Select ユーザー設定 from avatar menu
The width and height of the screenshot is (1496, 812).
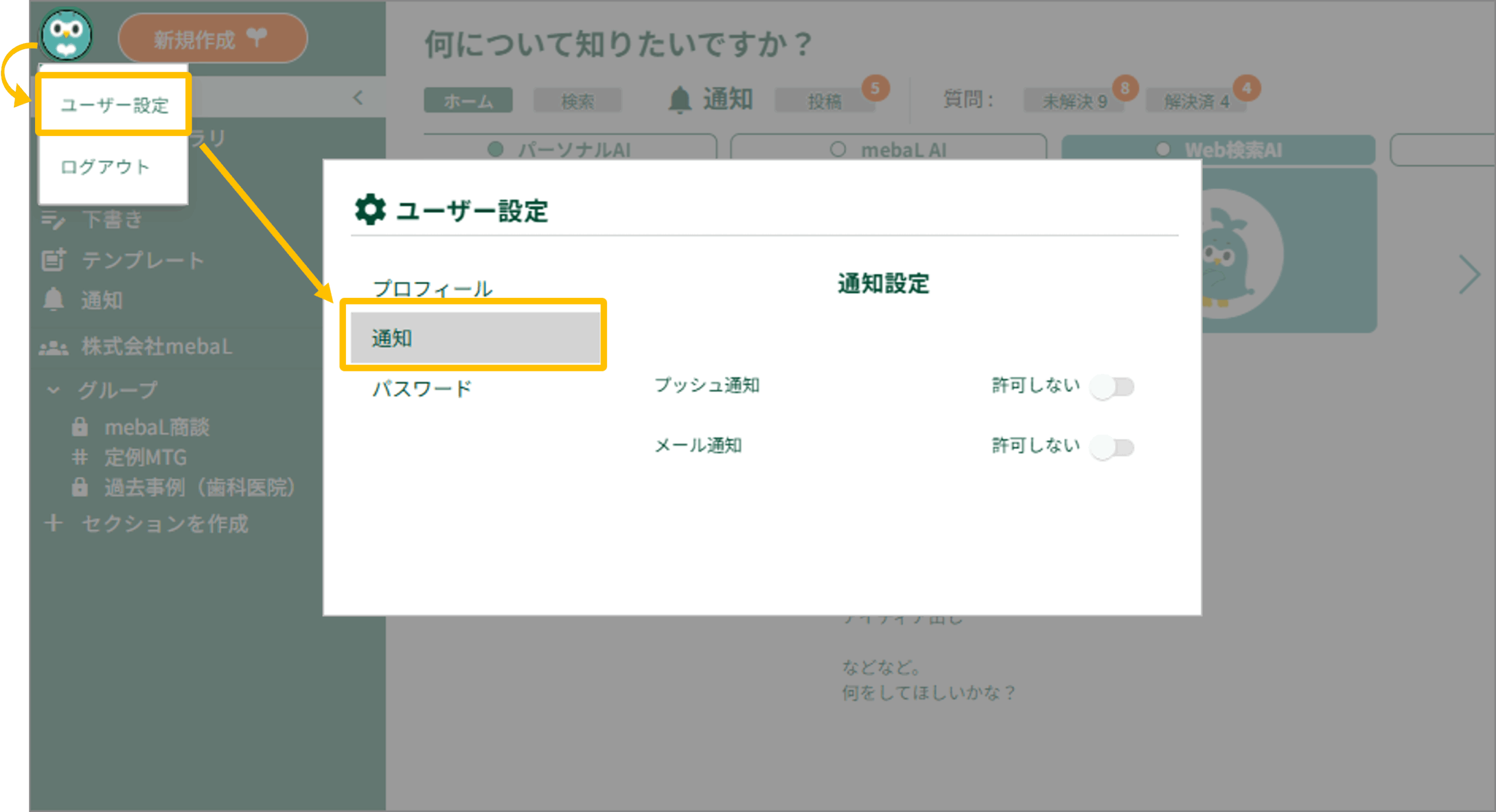point(115,105)
